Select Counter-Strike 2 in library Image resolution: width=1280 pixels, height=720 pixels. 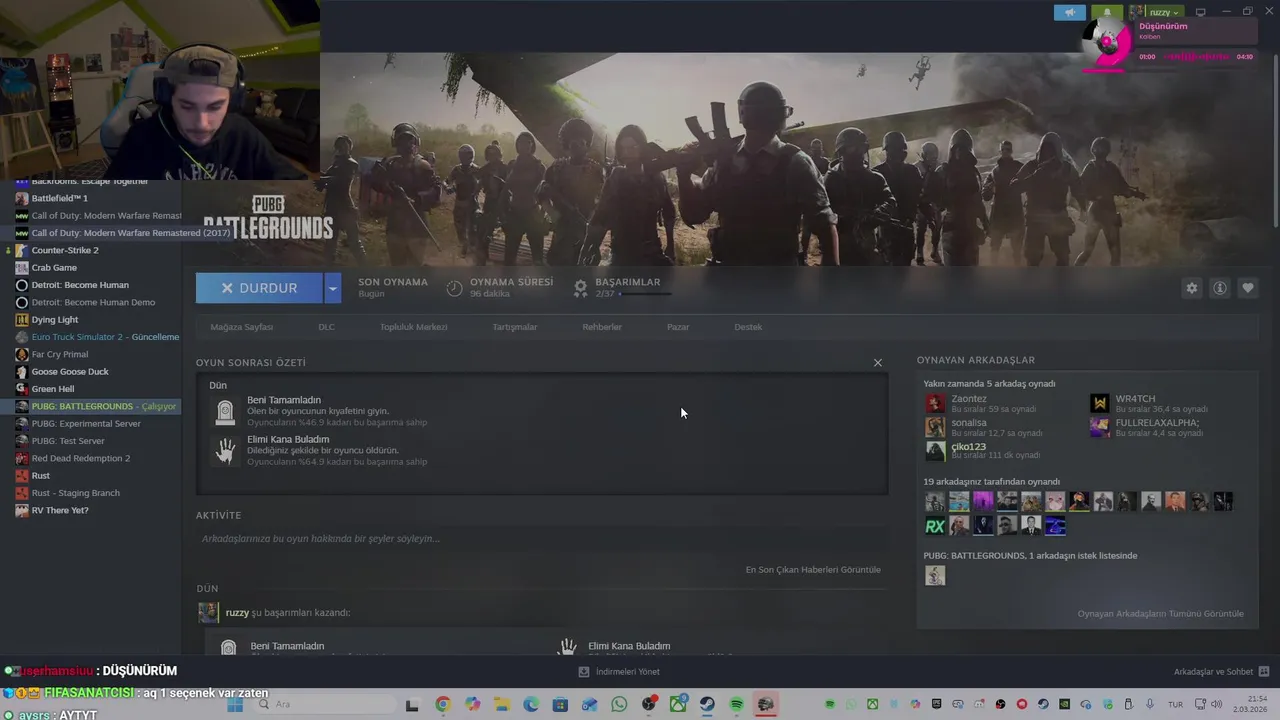(64, 250)
